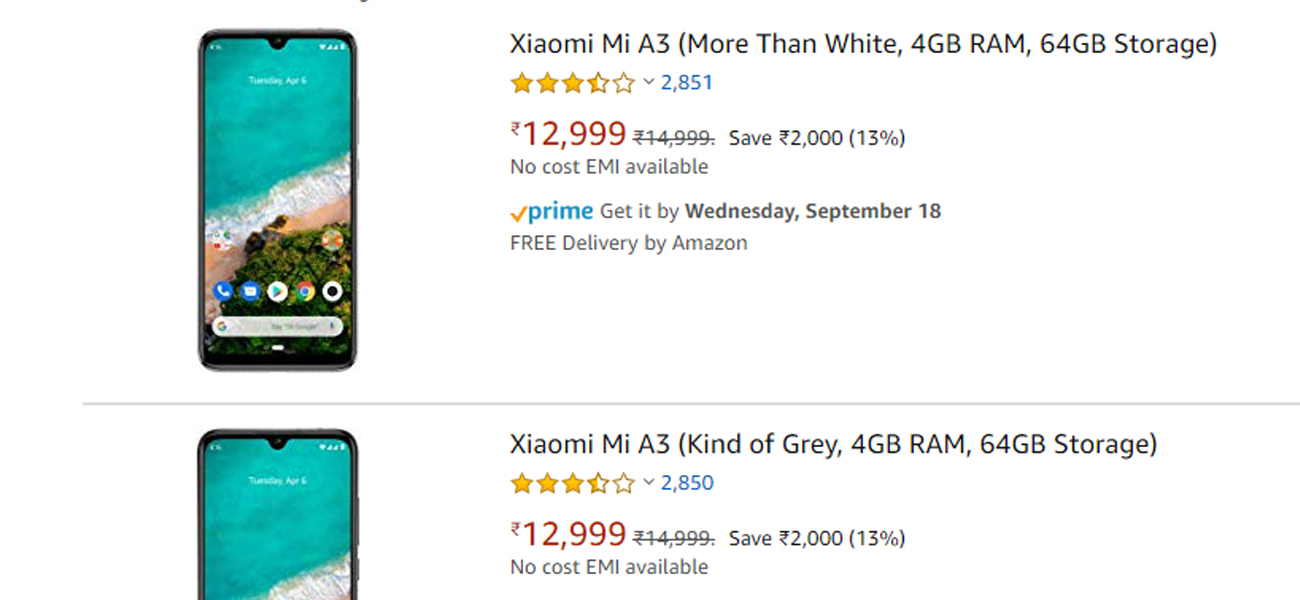
Task: Click the White Mi A3 phone thumbnail
Action: point(277,200)
